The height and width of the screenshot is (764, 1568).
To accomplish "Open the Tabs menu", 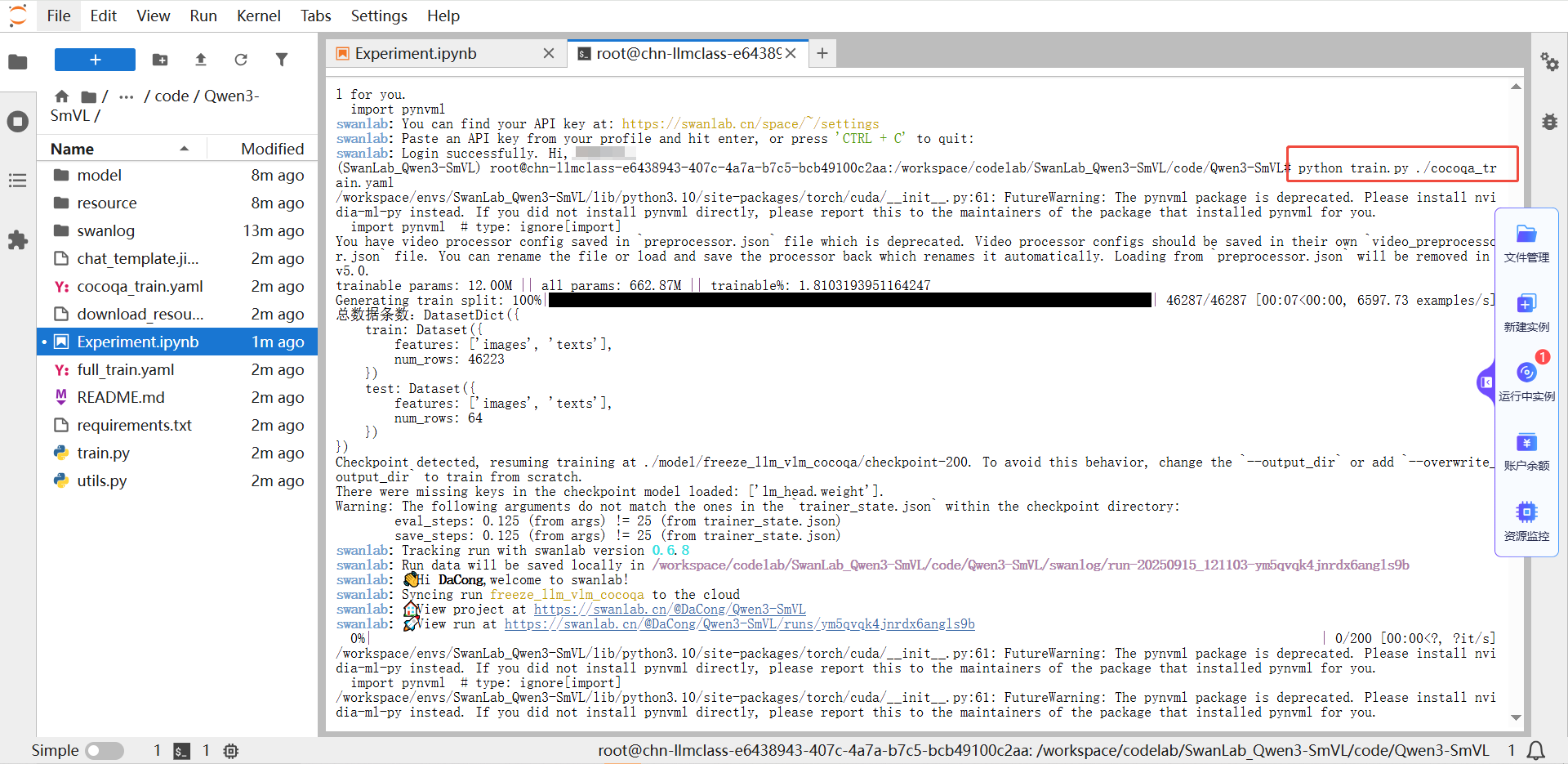I will click(x=316, y=16).
